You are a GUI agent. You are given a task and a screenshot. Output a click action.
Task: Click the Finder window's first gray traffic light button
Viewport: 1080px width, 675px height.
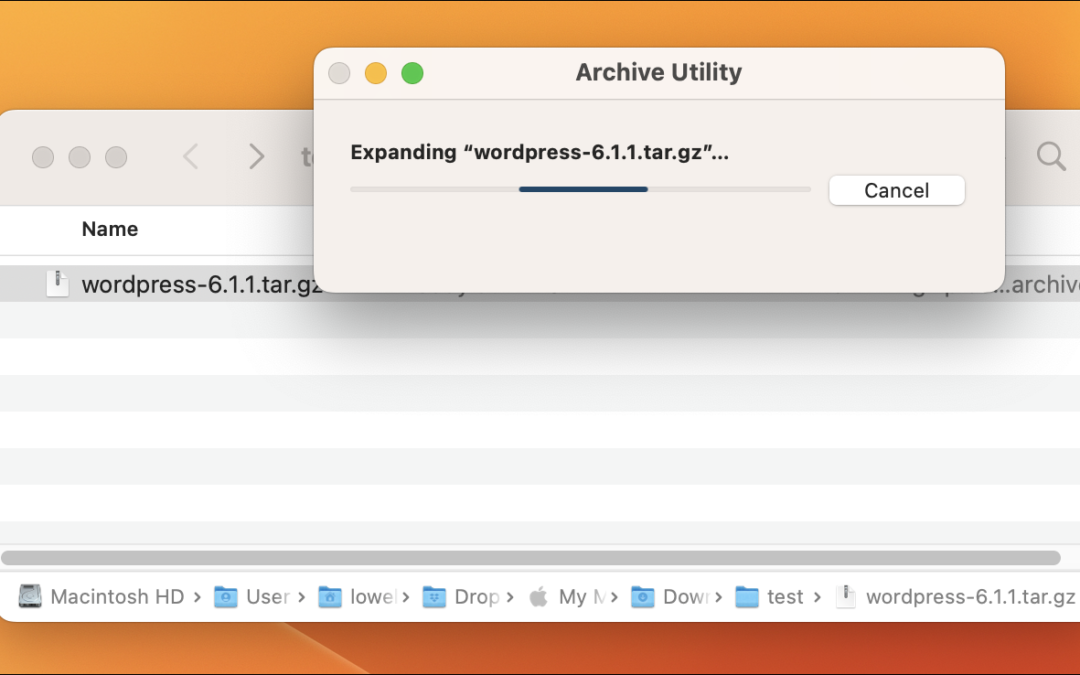point(43,157)
